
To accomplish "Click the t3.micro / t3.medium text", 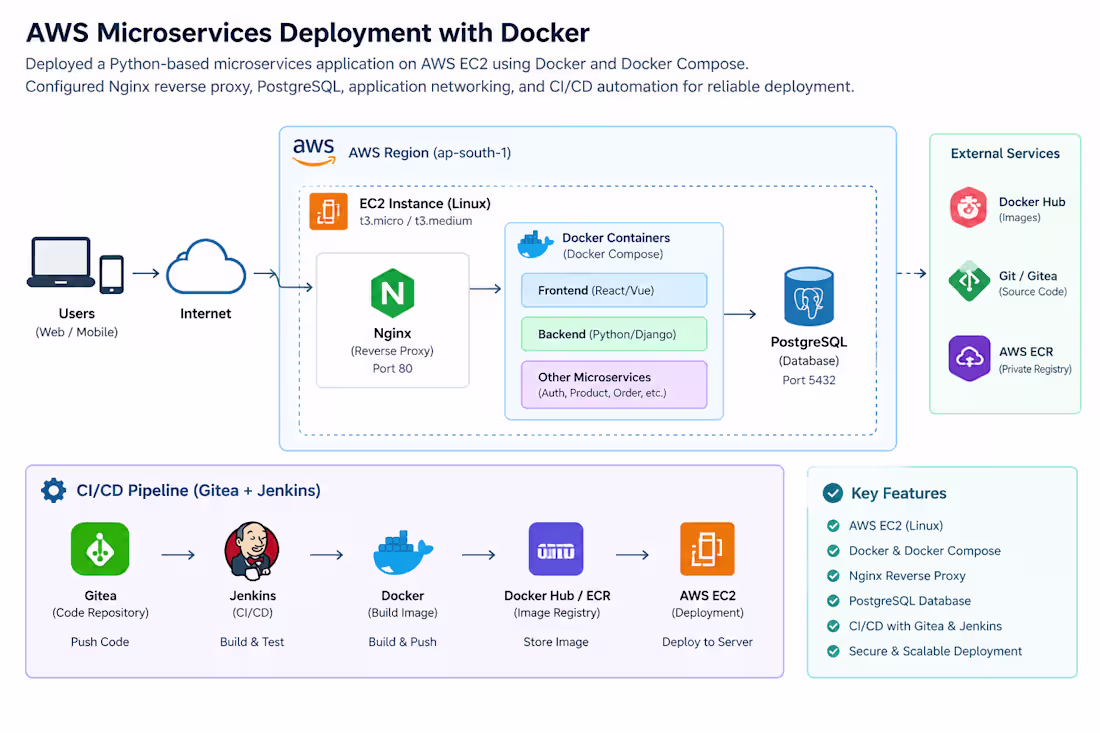I will pyautogui.click(x=415, y=221).
